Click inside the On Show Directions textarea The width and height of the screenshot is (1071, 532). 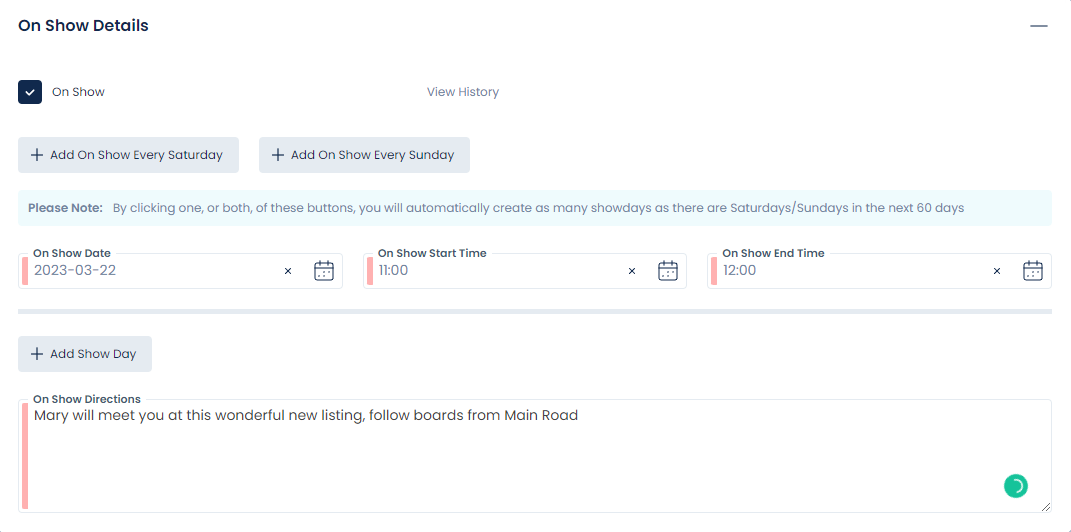click(535, 456)
